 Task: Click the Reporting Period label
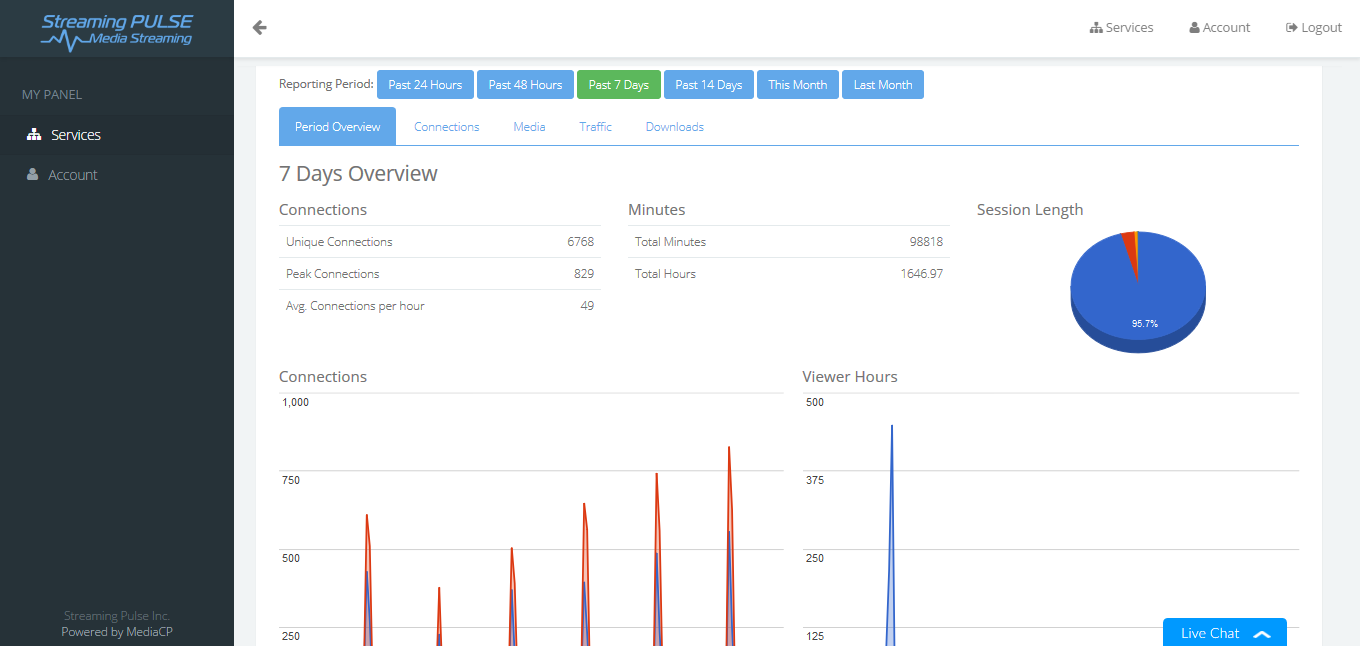[x=326, y=84]
